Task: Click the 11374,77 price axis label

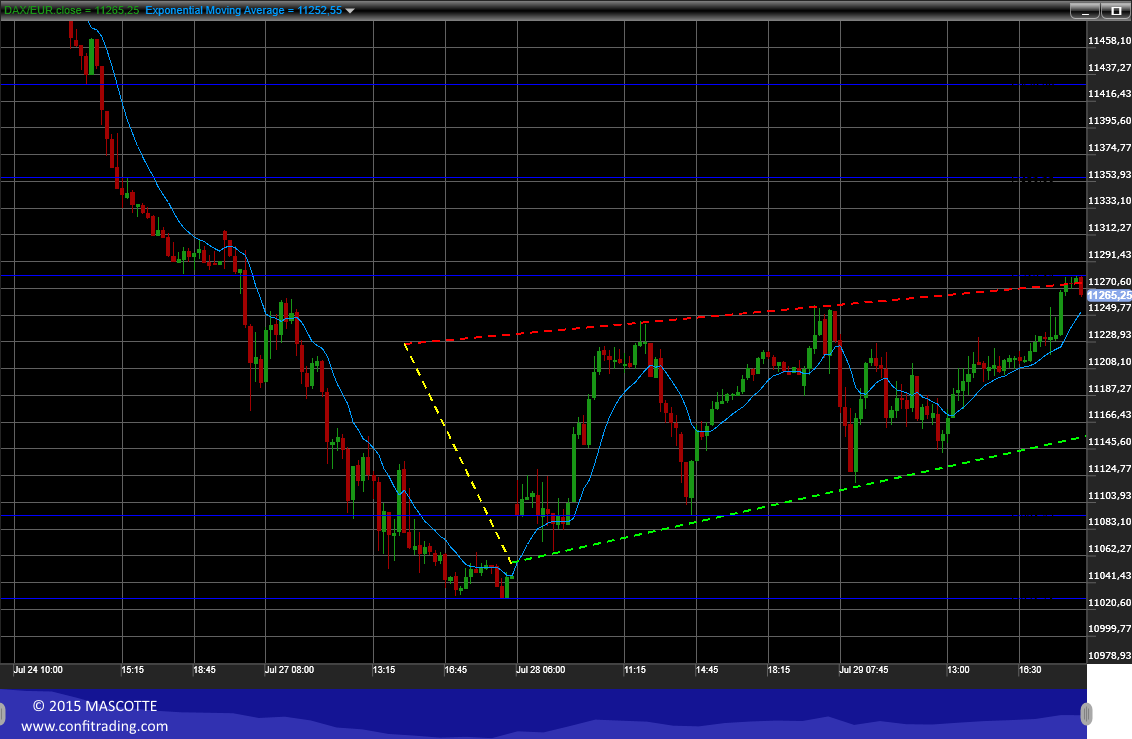Action: coord(1109,147)
